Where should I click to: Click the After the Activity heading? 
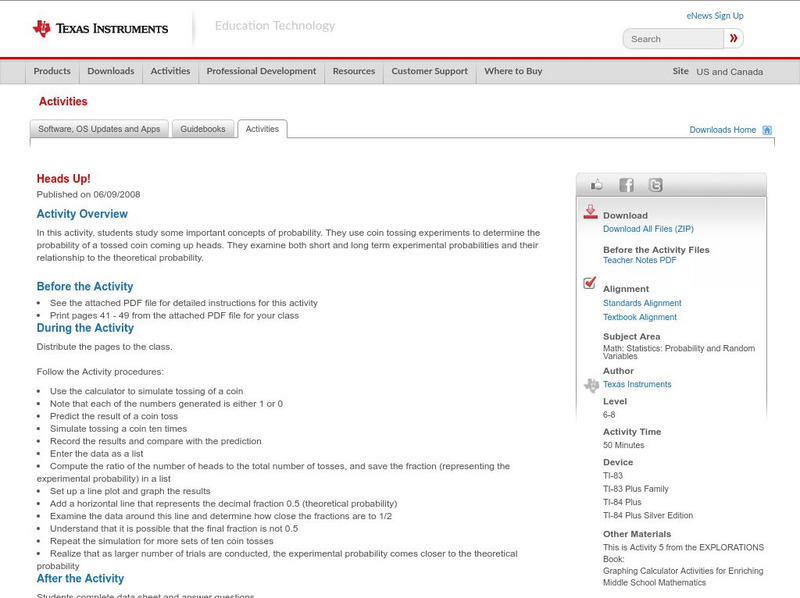pyautogui.click(x=80, y=578)
